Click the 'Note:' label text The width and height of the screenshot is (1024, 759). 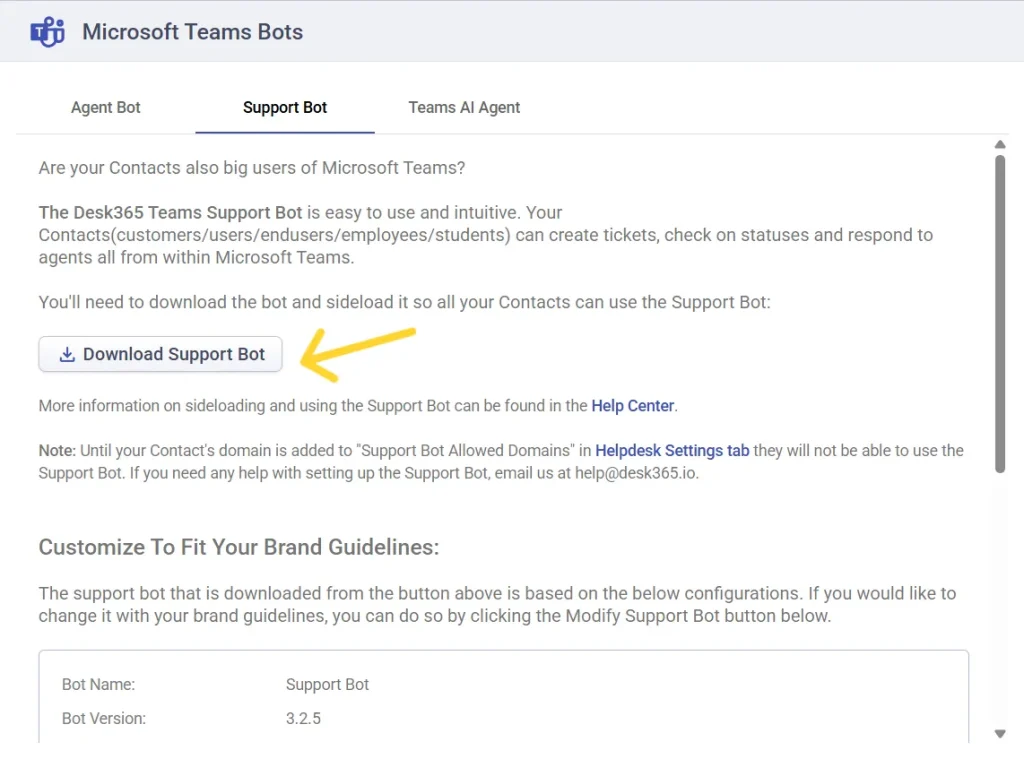[57, 451]
